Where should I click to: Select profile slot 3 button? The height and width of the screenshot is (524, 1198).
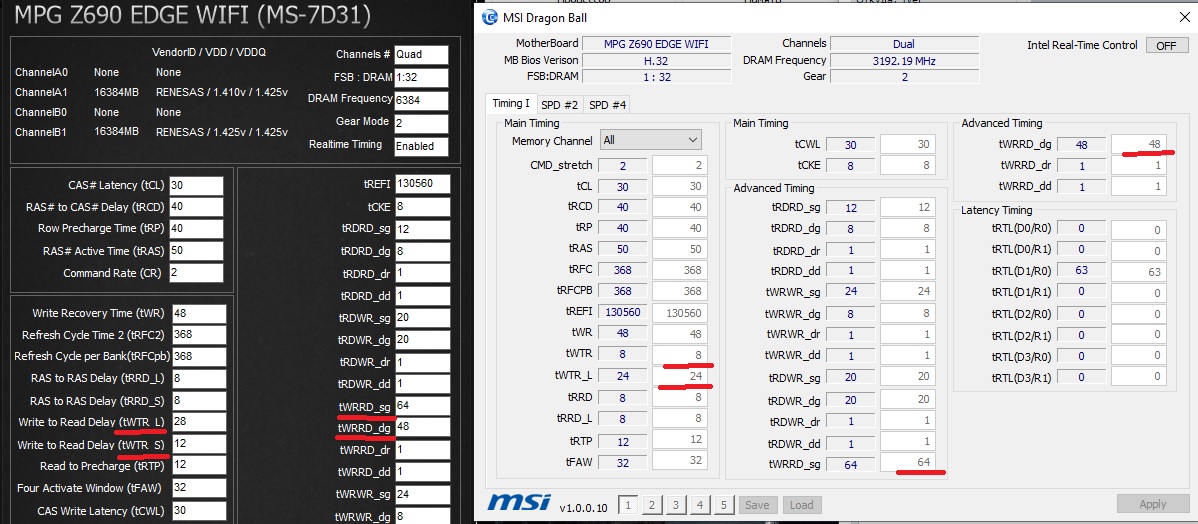[x=675, y=504]
